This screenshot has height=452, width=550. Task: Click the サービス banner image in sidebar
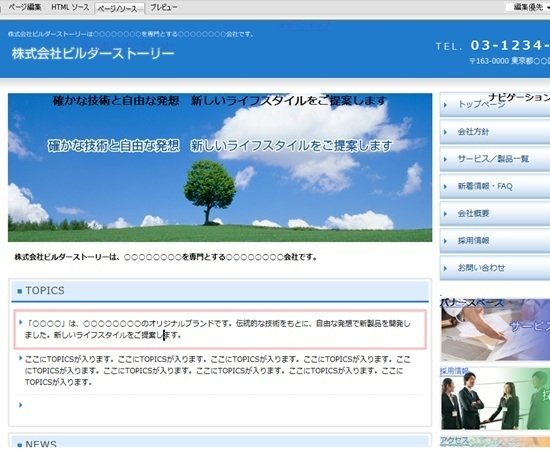pyautogui.click(x=495, y=330)
